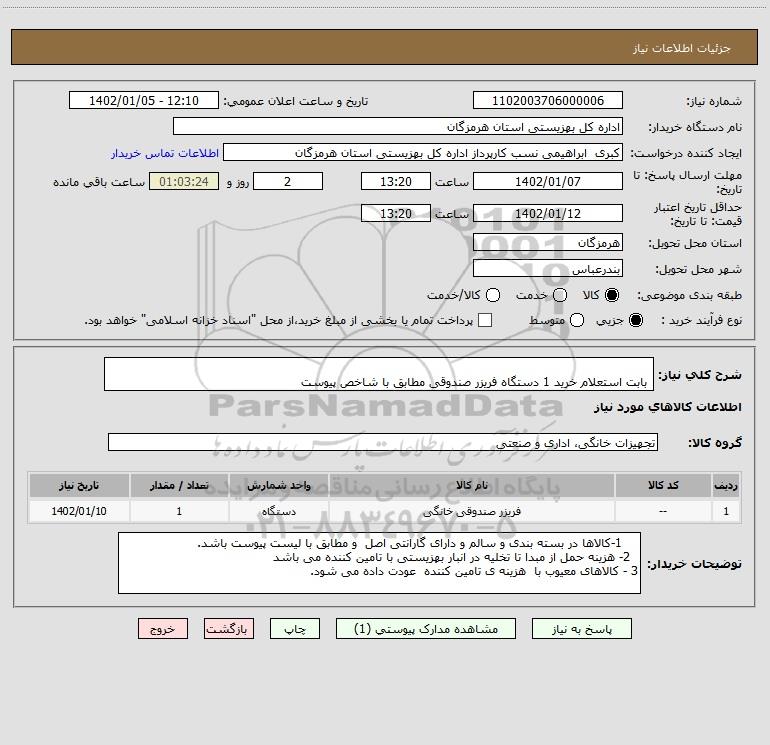Click the فریزر صندوقی خانگی table cell
This screenshot has height=745, width=770.
(471, 511)
